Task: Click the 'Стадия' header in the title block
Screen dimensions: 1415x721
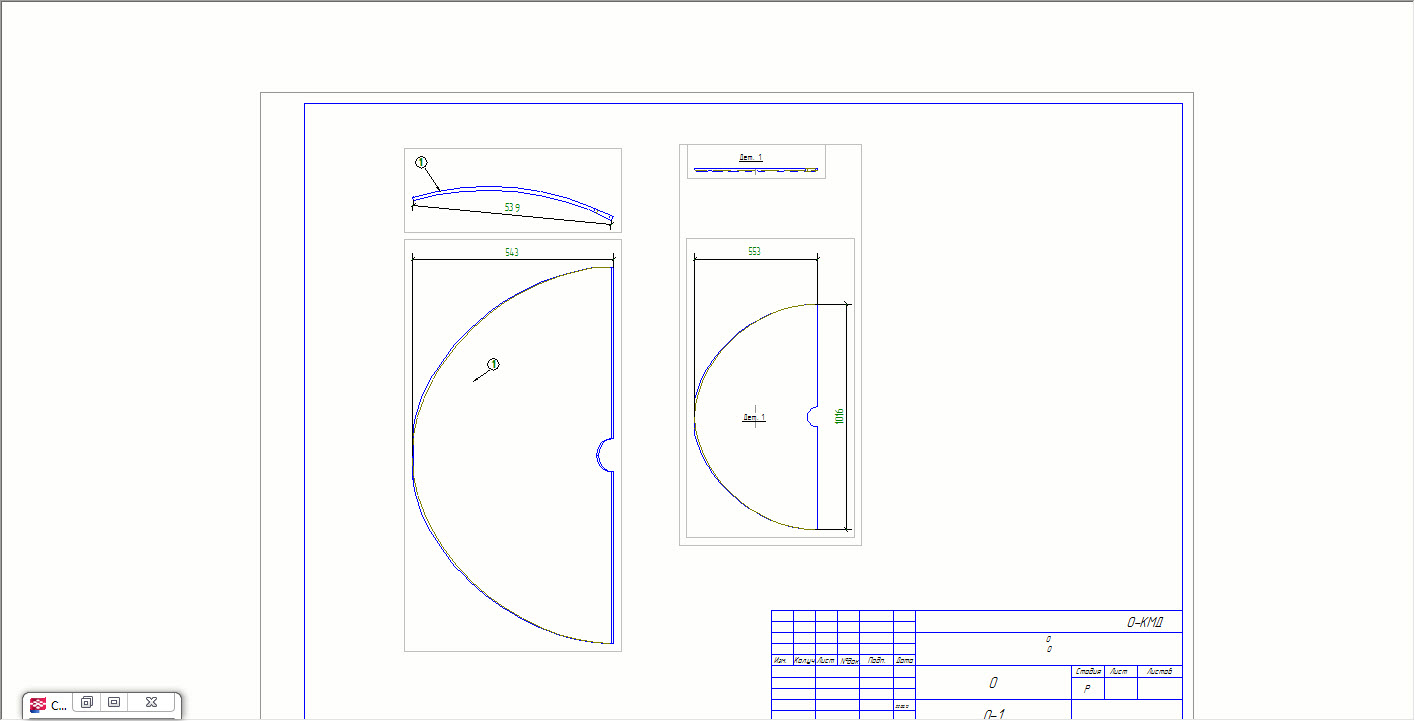Action: [x=1088, y=671]
